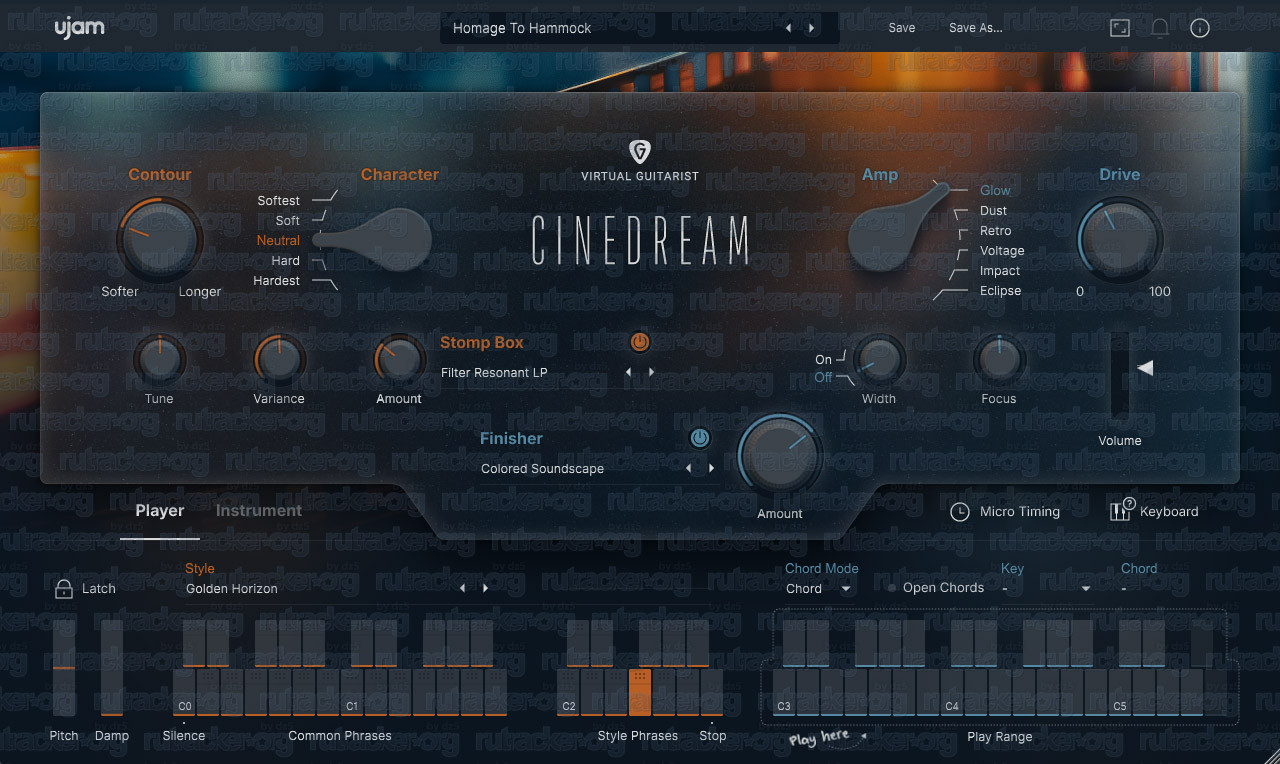Select previous preset arrow beside Homage To Hammock

click(x=789, y=28)
